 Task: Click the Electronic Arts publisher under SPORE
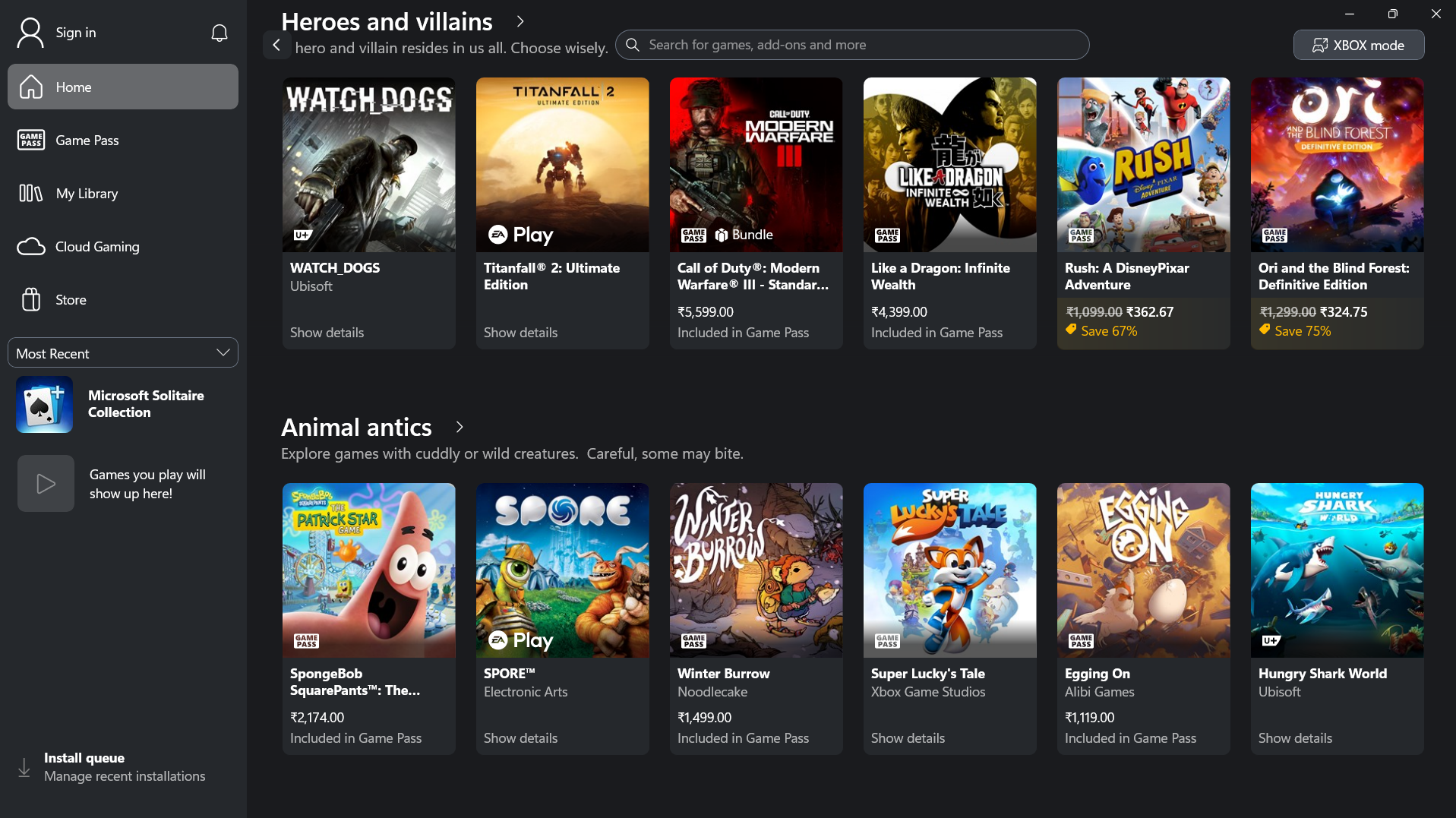click(x=526, y=692)
